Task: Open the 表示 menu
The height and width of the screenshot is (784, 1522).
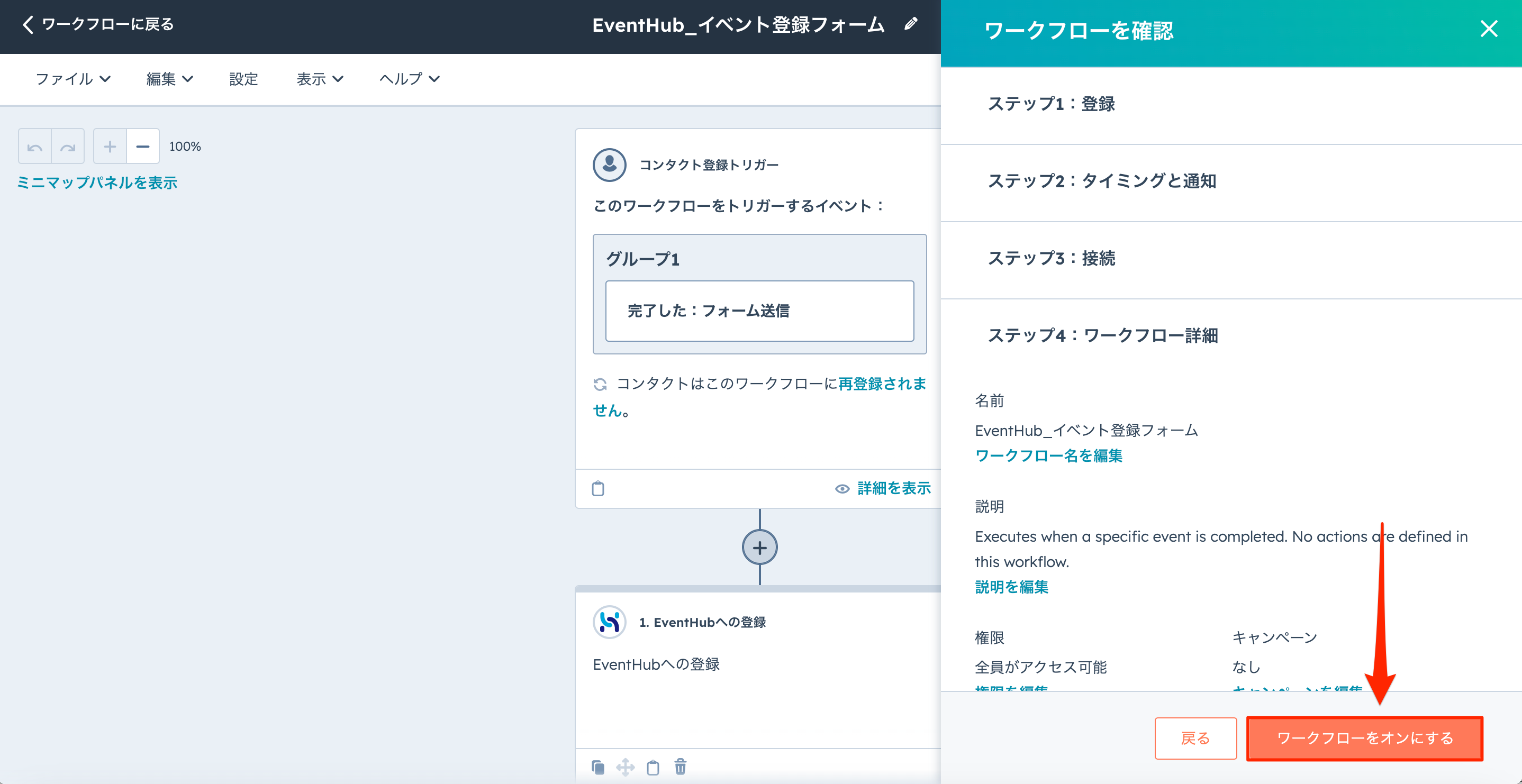Action: [x=320, y=79]
